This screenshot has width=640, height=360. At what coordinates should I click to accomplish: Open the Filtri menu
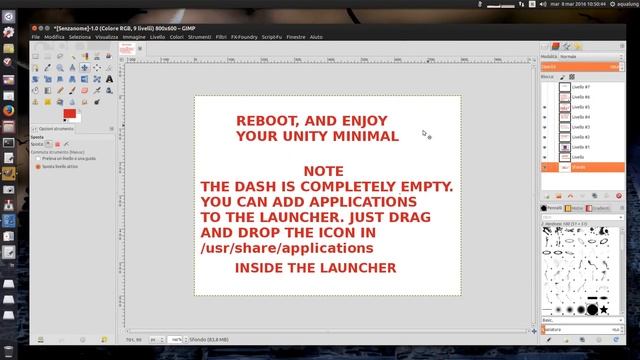pos(221,37)
